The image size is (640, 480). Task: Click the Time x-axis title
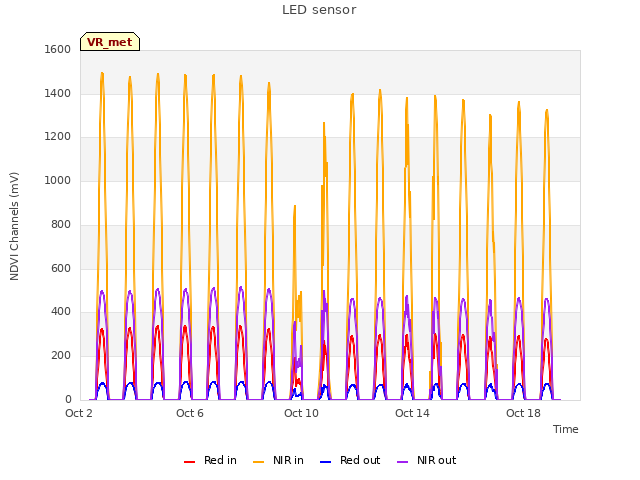coord(565,429)
